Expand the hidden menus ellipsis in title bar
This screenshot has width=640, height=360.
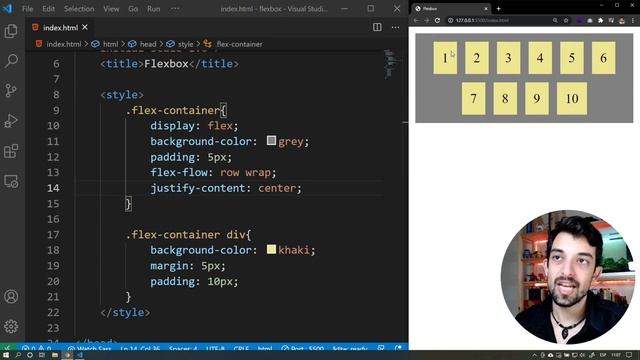(175, 9)
